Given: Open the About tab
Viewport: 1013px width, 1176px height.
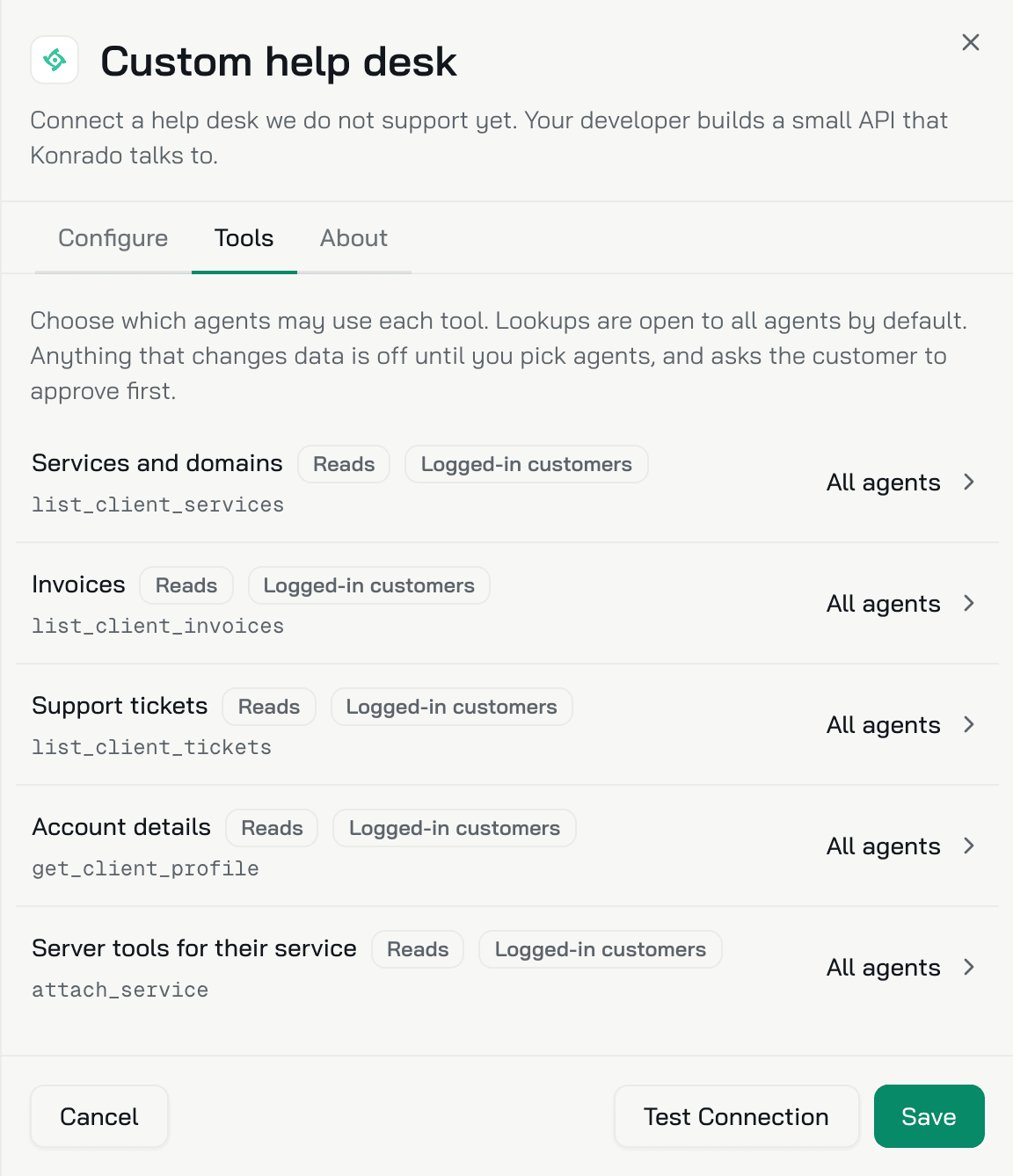Looking at the screenshot, I should point(353,238).
